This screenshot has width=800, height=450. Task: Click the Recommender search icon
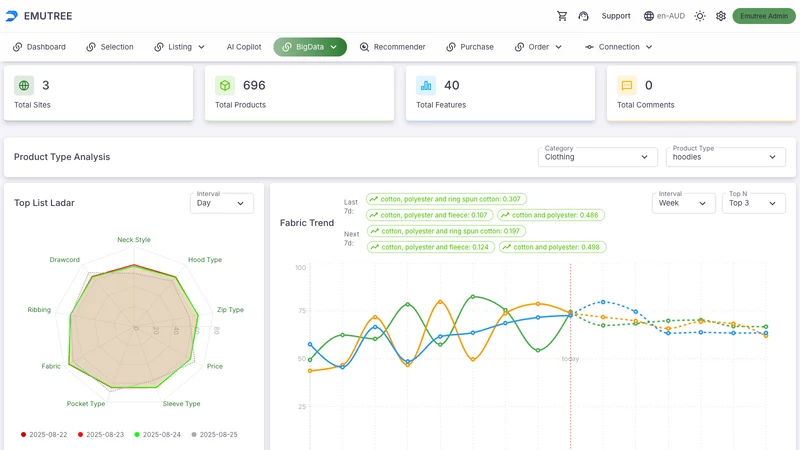364,47
